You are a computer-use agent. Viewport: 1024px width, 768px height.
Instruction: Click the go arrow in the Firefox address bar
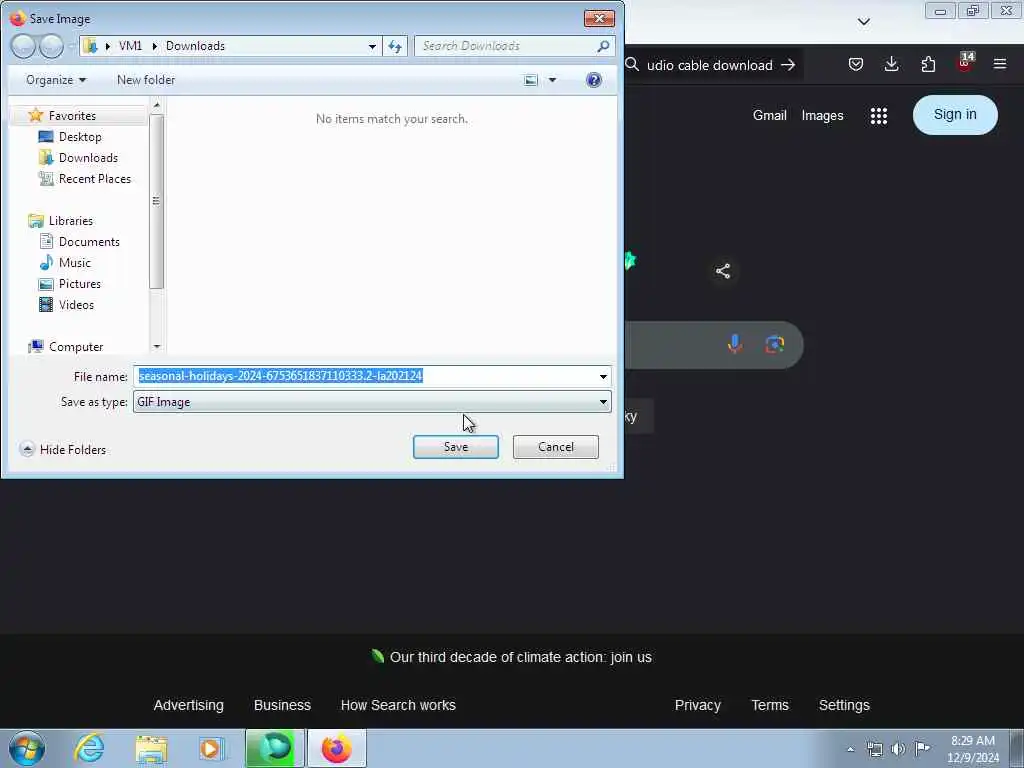pos(788,65)
